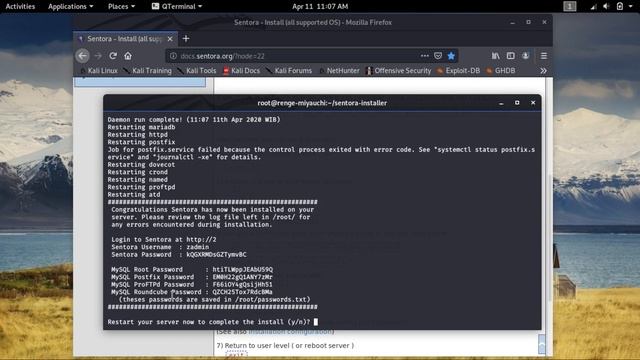Open a new Firefox tab
Viewport: 640px width, 360px height.
186,38
